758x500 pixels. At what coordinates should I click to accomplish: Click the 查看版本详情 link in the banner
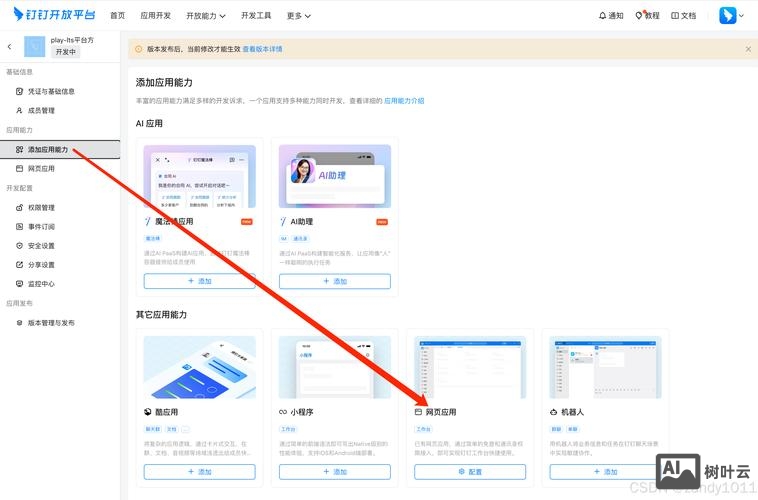click(x=262, y=49)
